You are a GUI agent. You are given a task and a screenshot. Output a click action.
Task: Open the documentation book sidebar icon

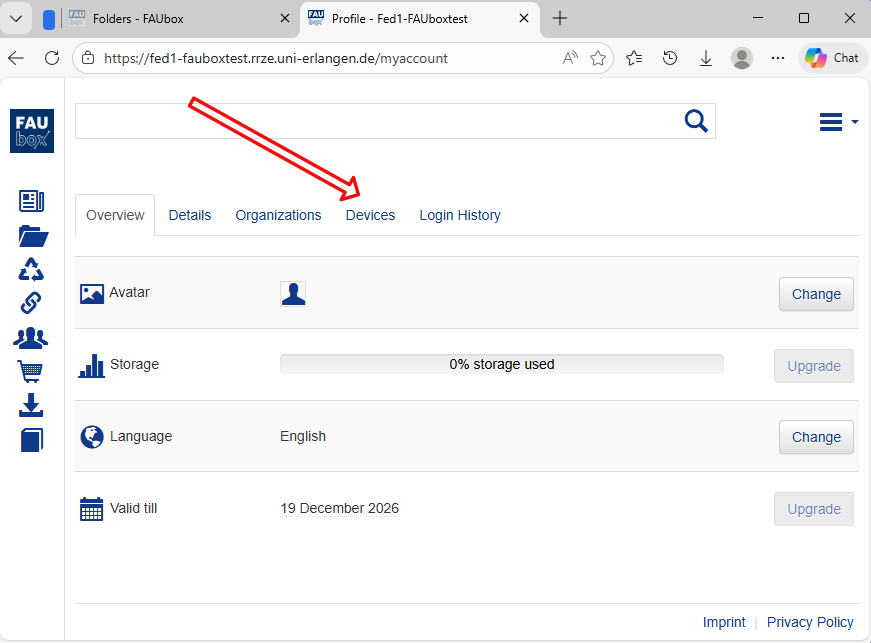point(32,440)
